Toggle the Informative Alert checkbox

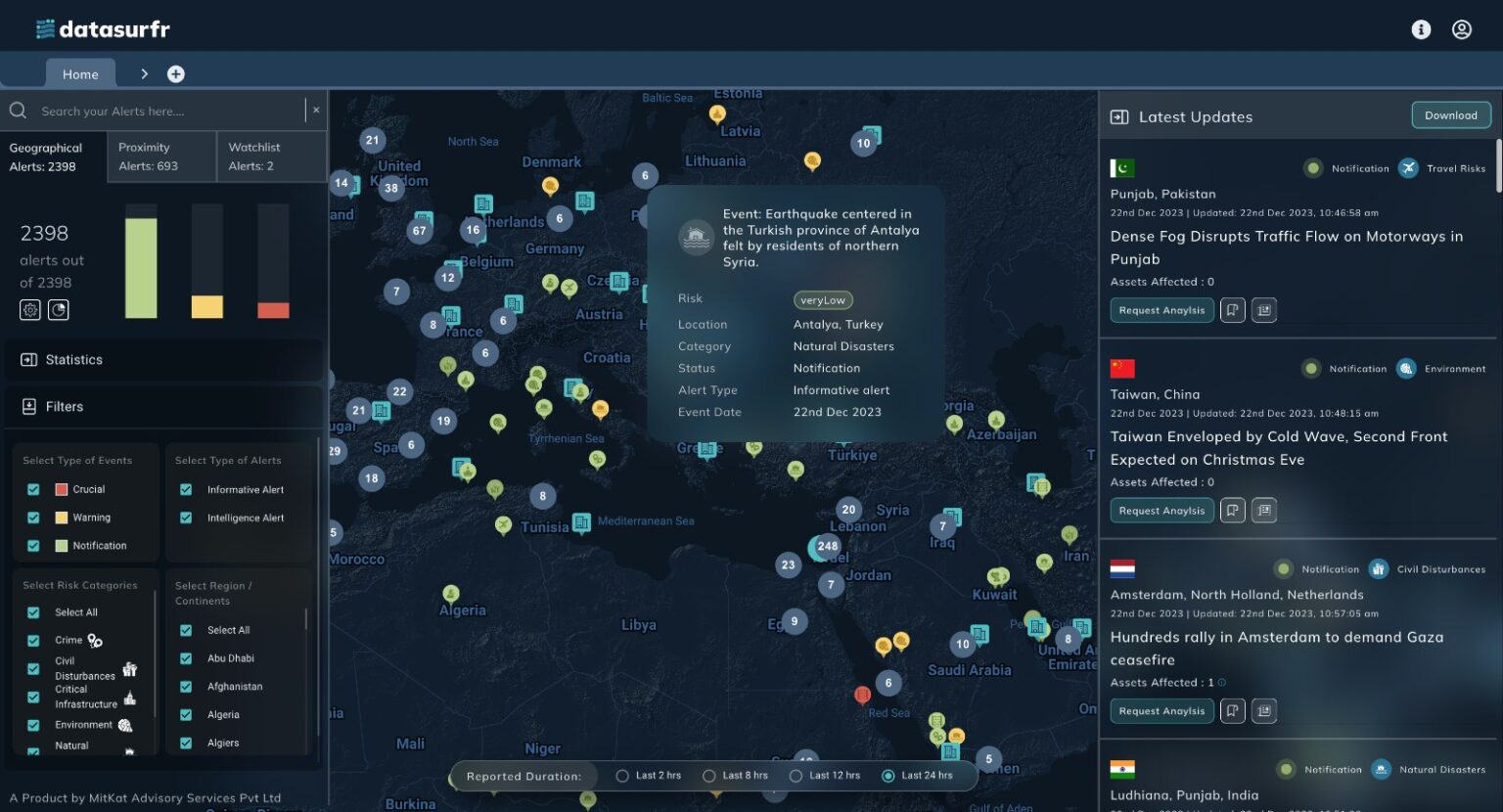(186, 489)
